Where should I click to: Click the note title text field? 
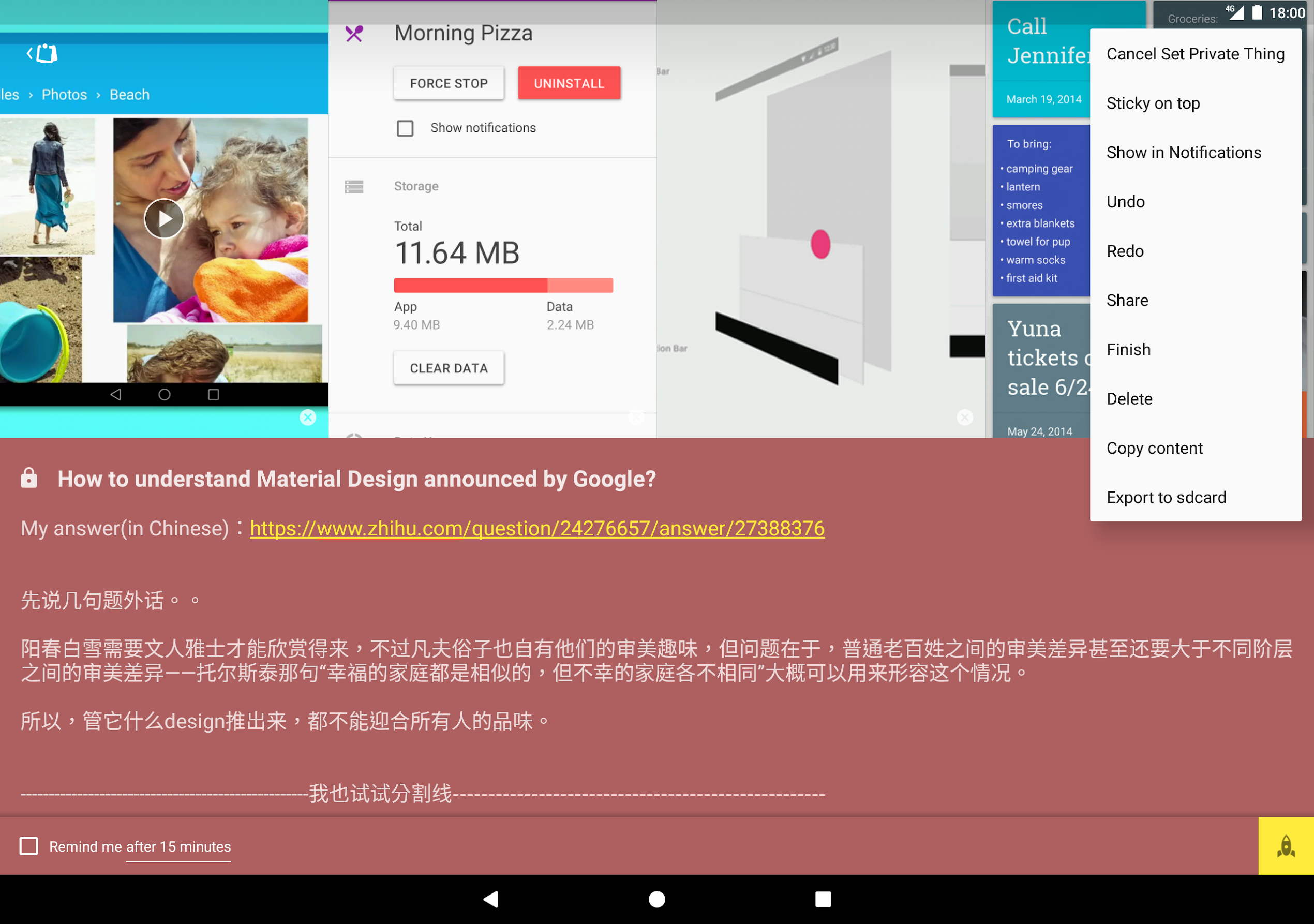coord(356,479)
